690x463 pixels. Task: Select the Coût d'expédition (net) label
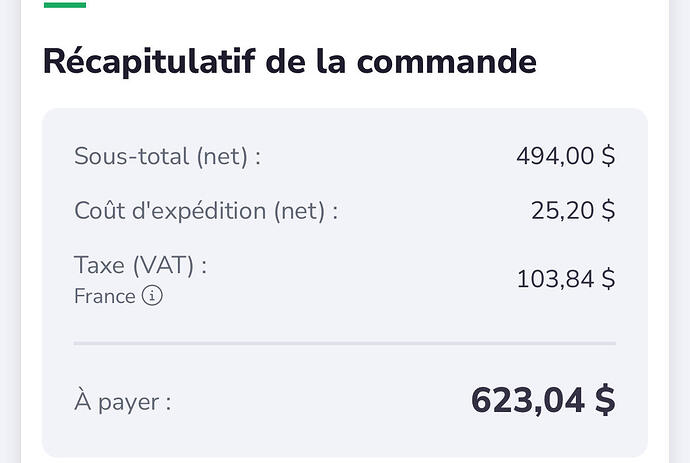206,210
